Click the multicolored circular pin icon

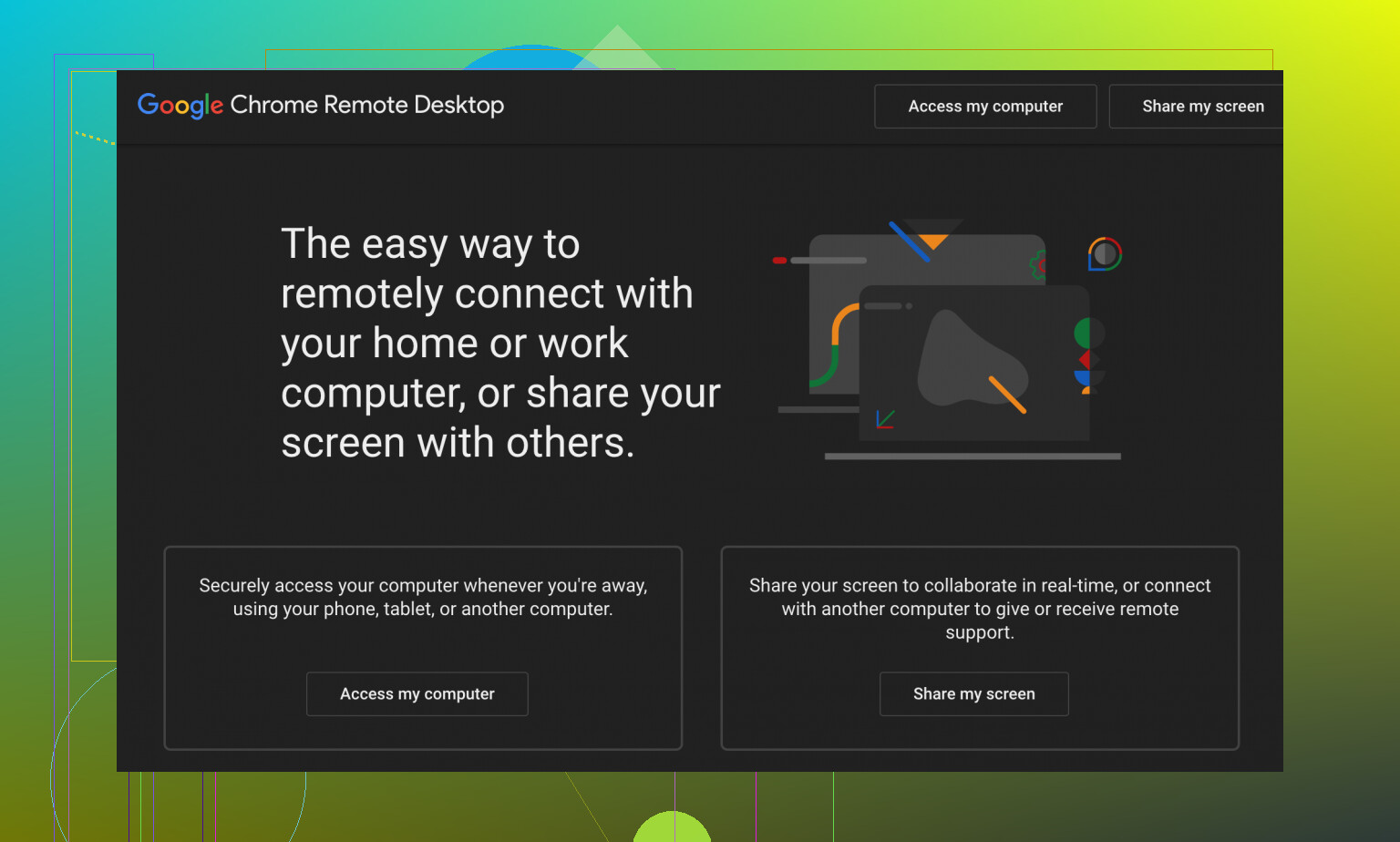pos(1105,254)
